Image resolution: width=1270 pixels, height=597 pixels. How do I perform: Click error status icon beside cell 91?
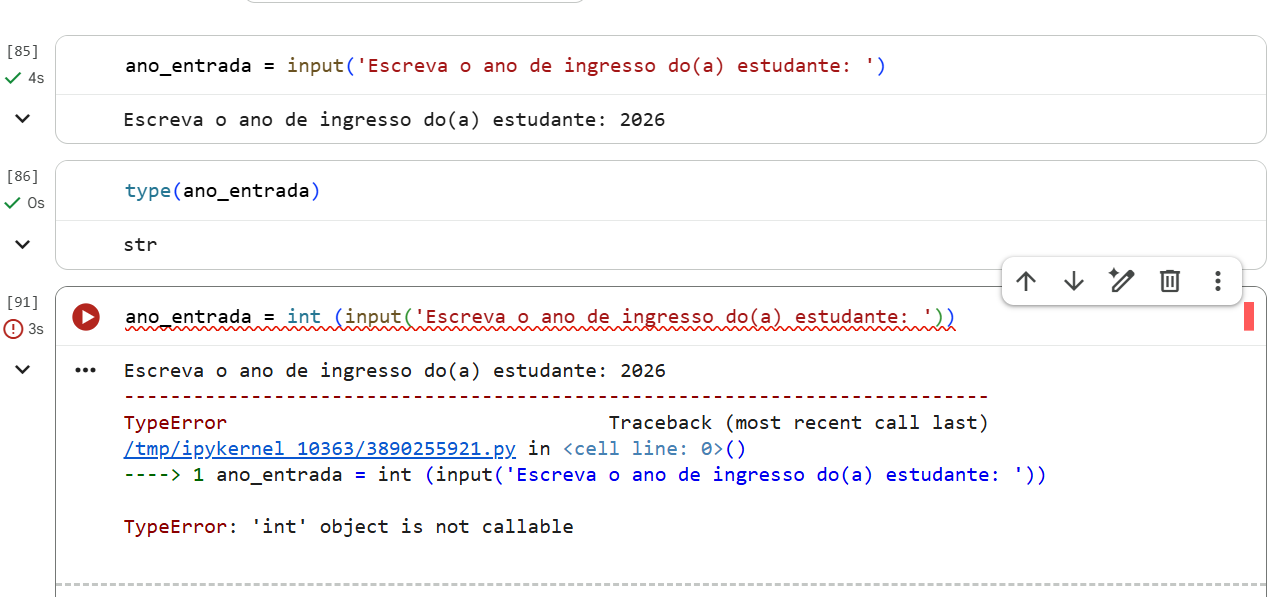13,329
